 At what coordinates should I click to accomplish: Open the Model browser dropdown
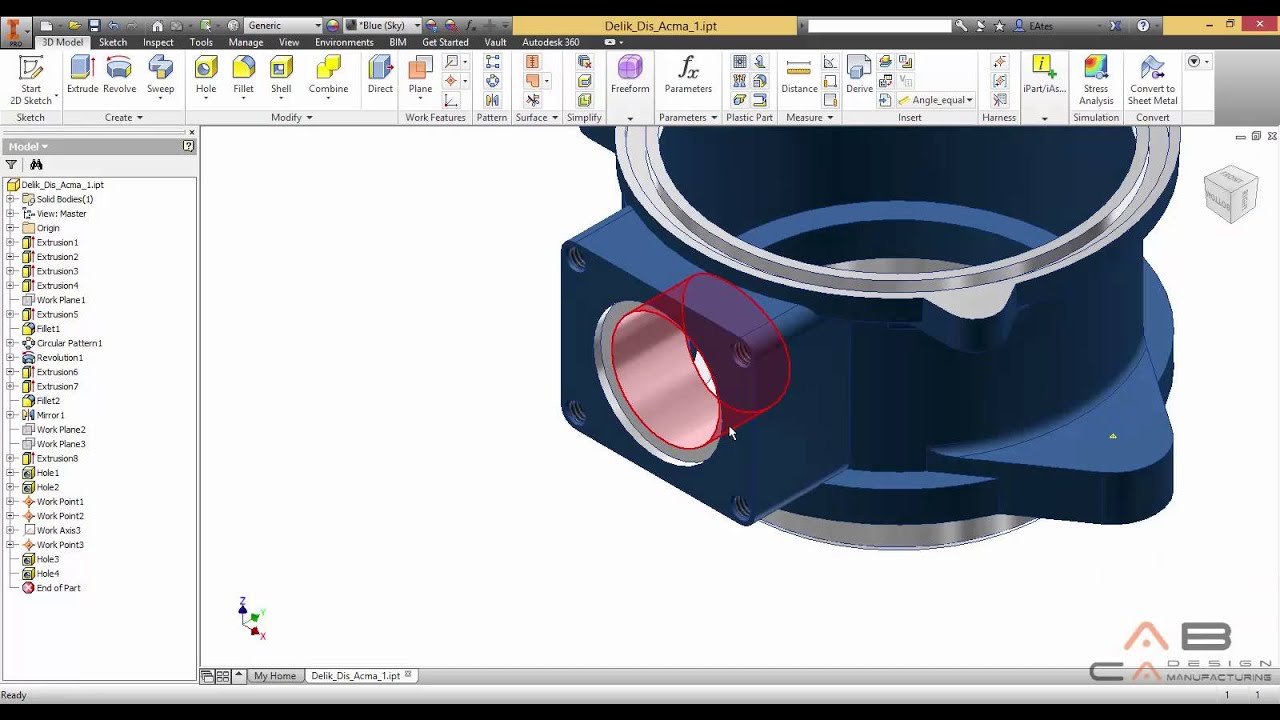29,146
